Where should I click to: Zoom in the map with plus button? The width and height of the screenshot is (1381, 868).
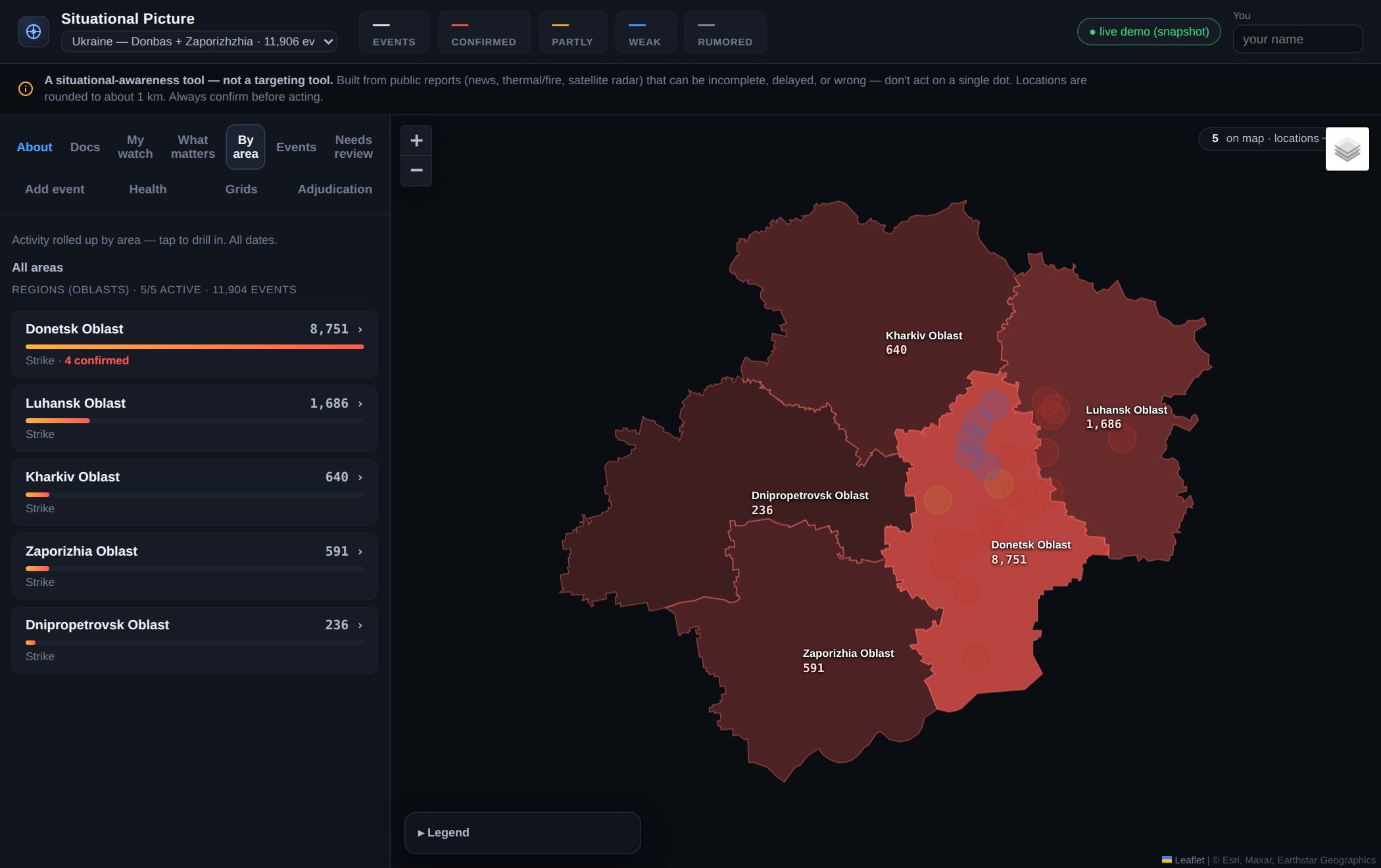(416, 141)
